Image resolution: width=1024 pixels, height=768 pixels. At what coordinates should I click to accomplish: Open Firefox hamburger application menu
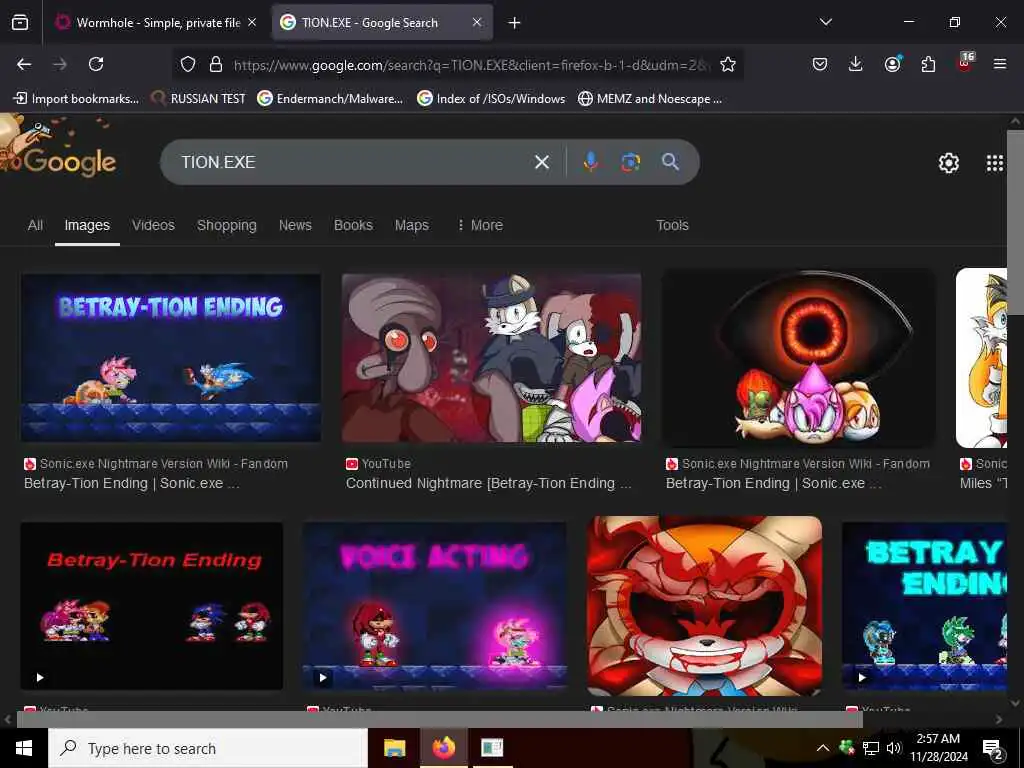tap(999, 64)
